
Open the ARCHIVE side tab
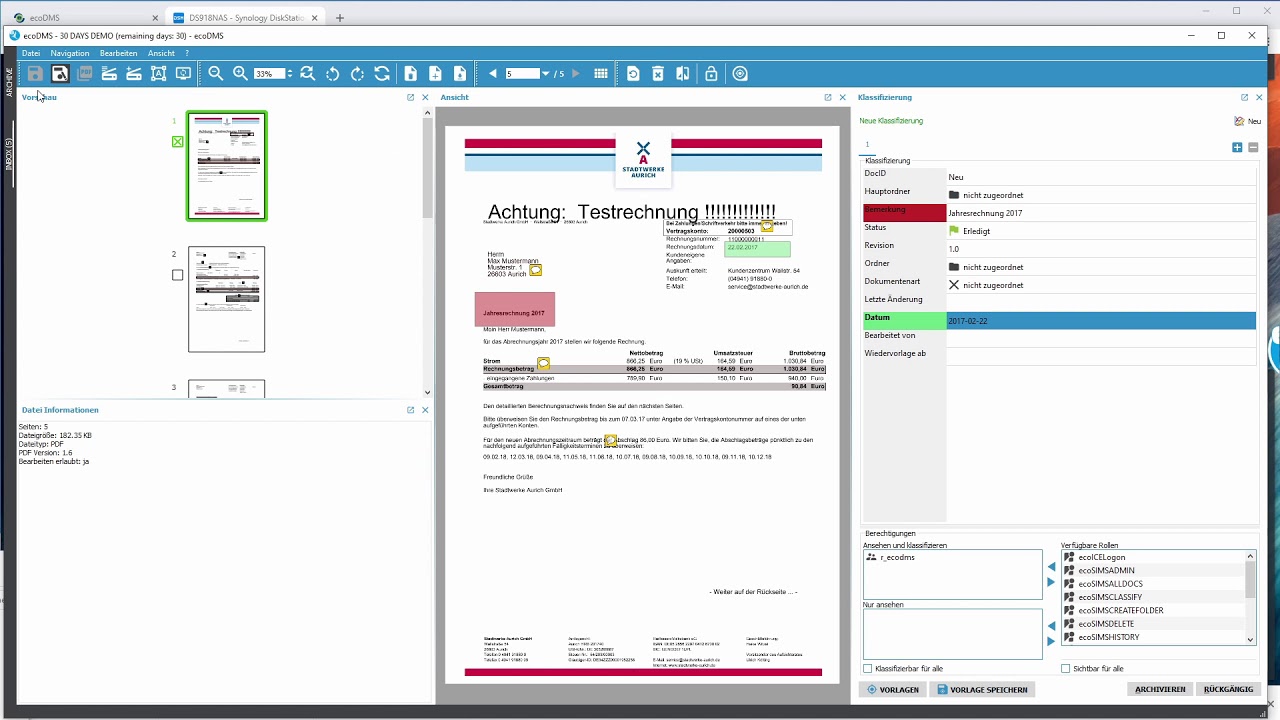pyautogui.click(x=9, y=82)
